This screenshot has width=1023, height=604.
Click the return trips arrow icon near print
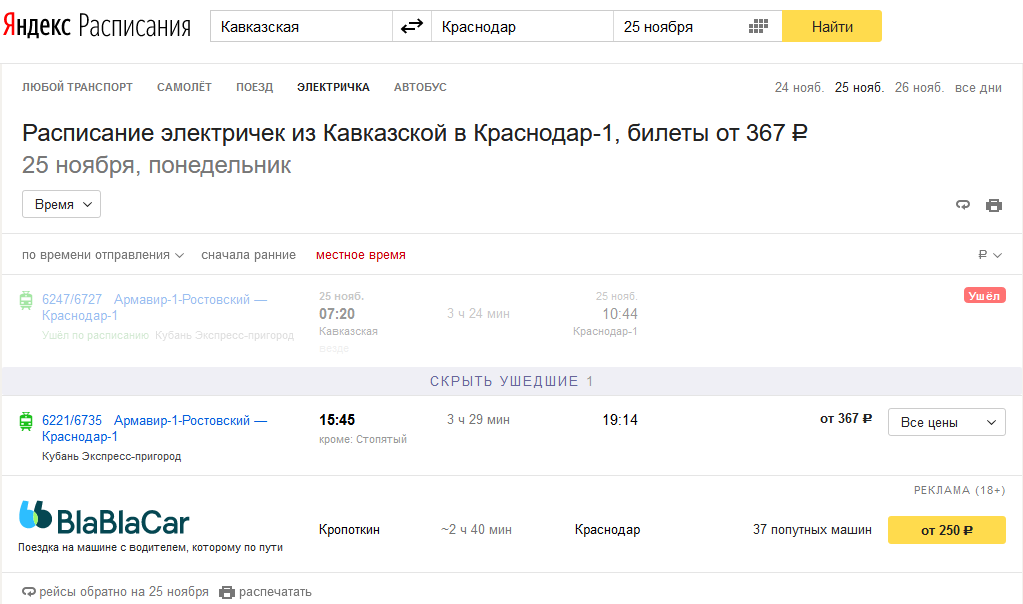pos(963,205)
